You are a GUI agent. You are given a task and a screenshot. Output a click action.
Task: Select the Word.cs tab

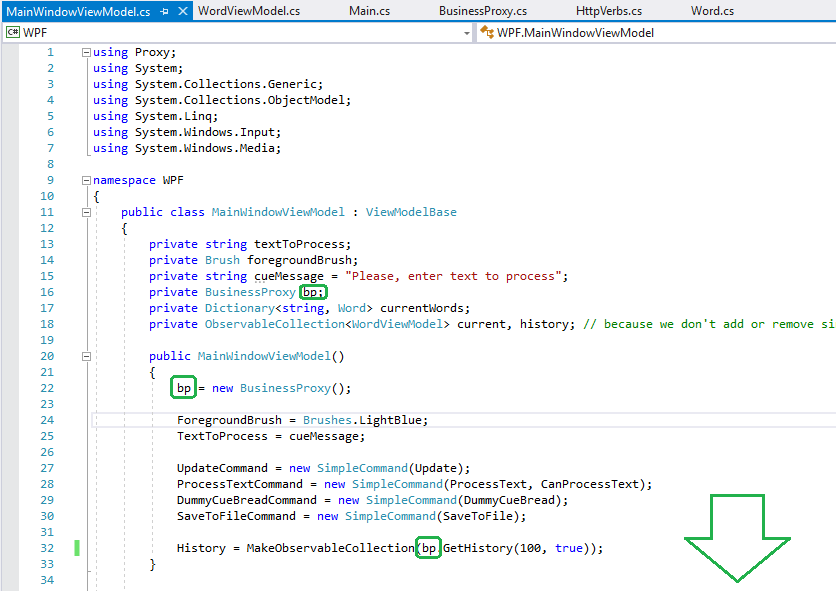712,11
